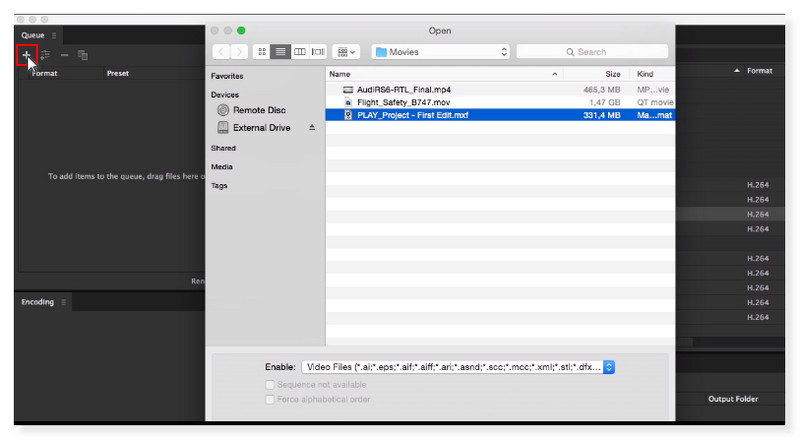
Task: Click the 465,3 MB size cell
Action: pos(602,89)
